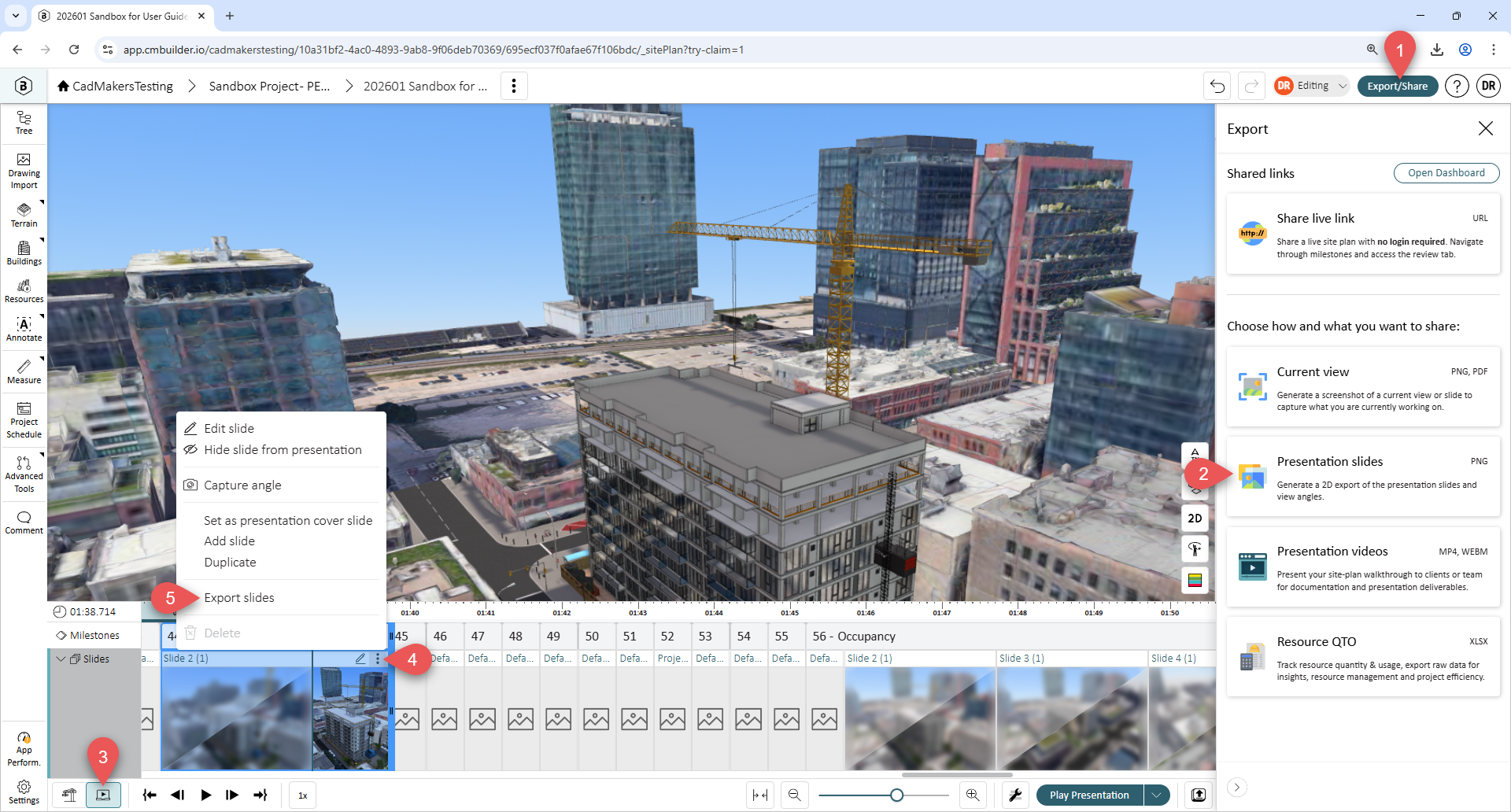This screenshot has width=1511, height=812.
Task: Switch to construction crane timeline mode
Action: (69, 795)
